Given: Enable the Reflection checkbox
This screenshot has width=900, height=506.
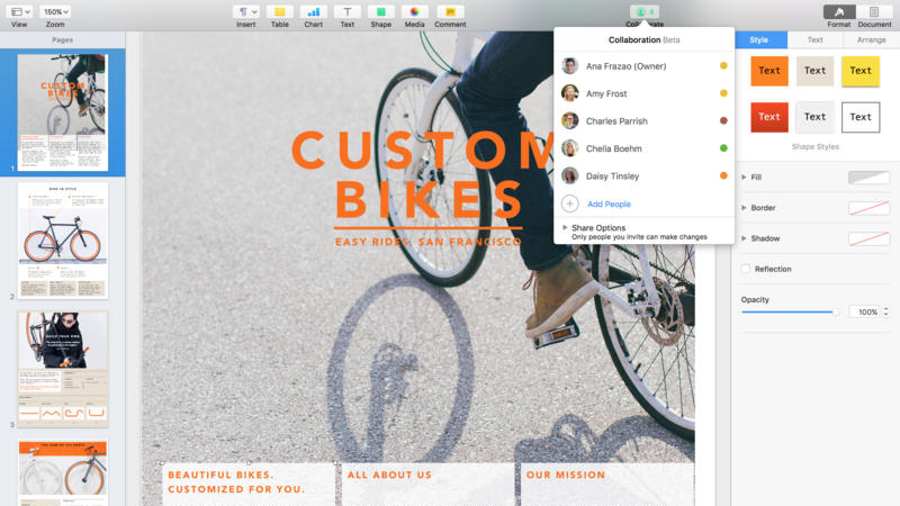Looking at the screenshot, I should click(746, 268).
